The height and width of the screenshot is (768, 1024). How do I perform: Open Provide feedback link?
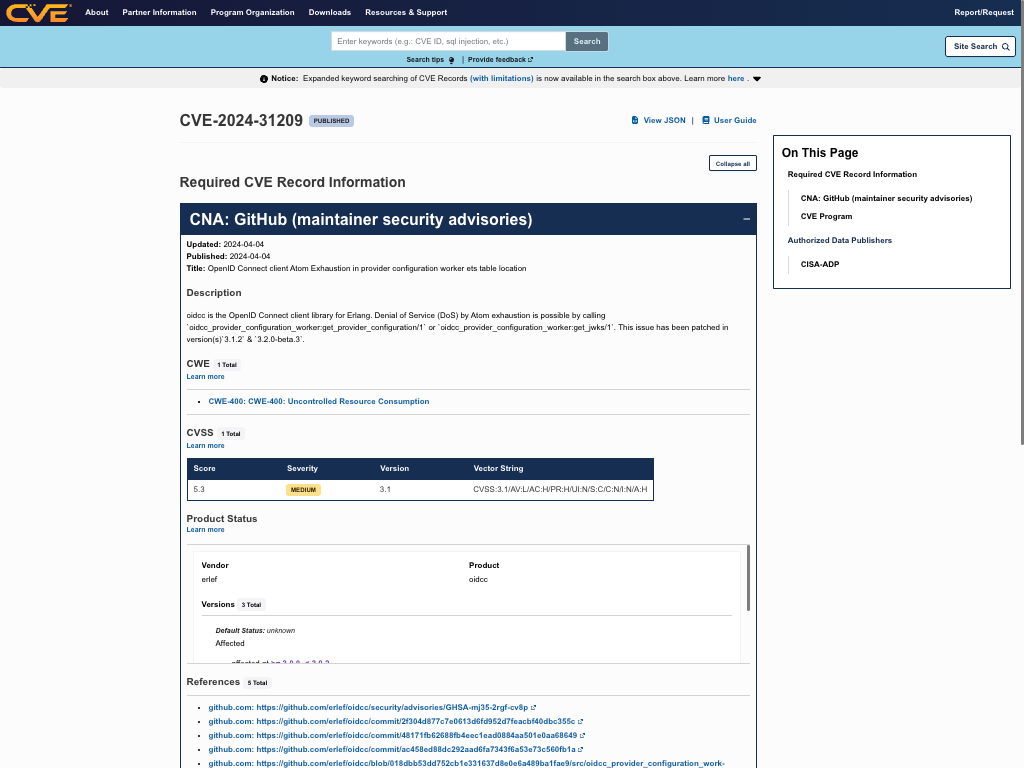coord(496,59)
